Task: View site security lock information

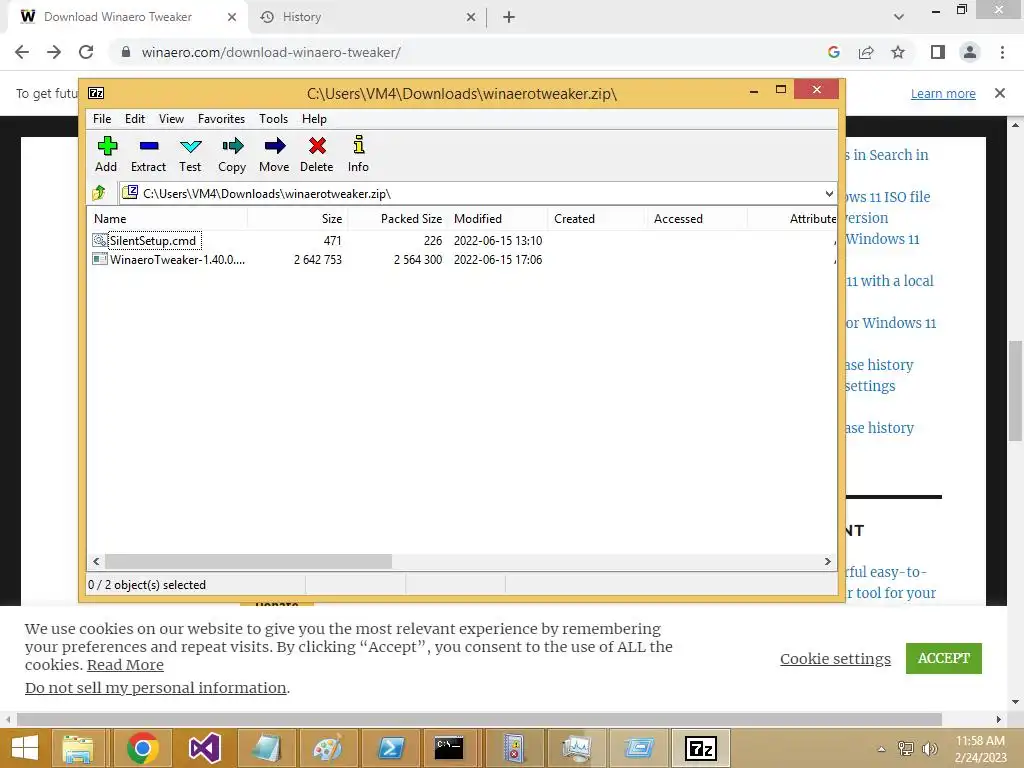Action: click(126, 52)
